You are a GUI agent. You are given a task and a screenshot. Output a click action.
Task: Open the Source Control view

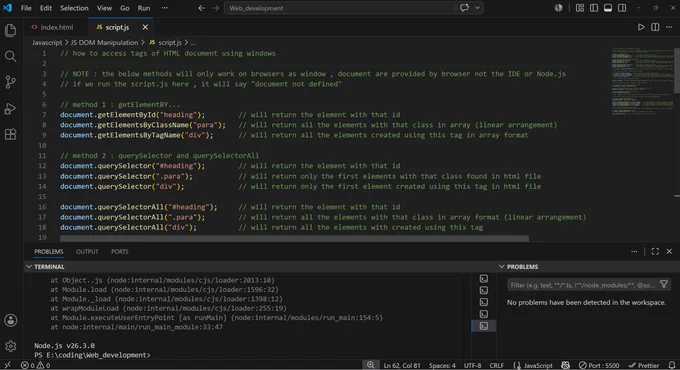10,82
